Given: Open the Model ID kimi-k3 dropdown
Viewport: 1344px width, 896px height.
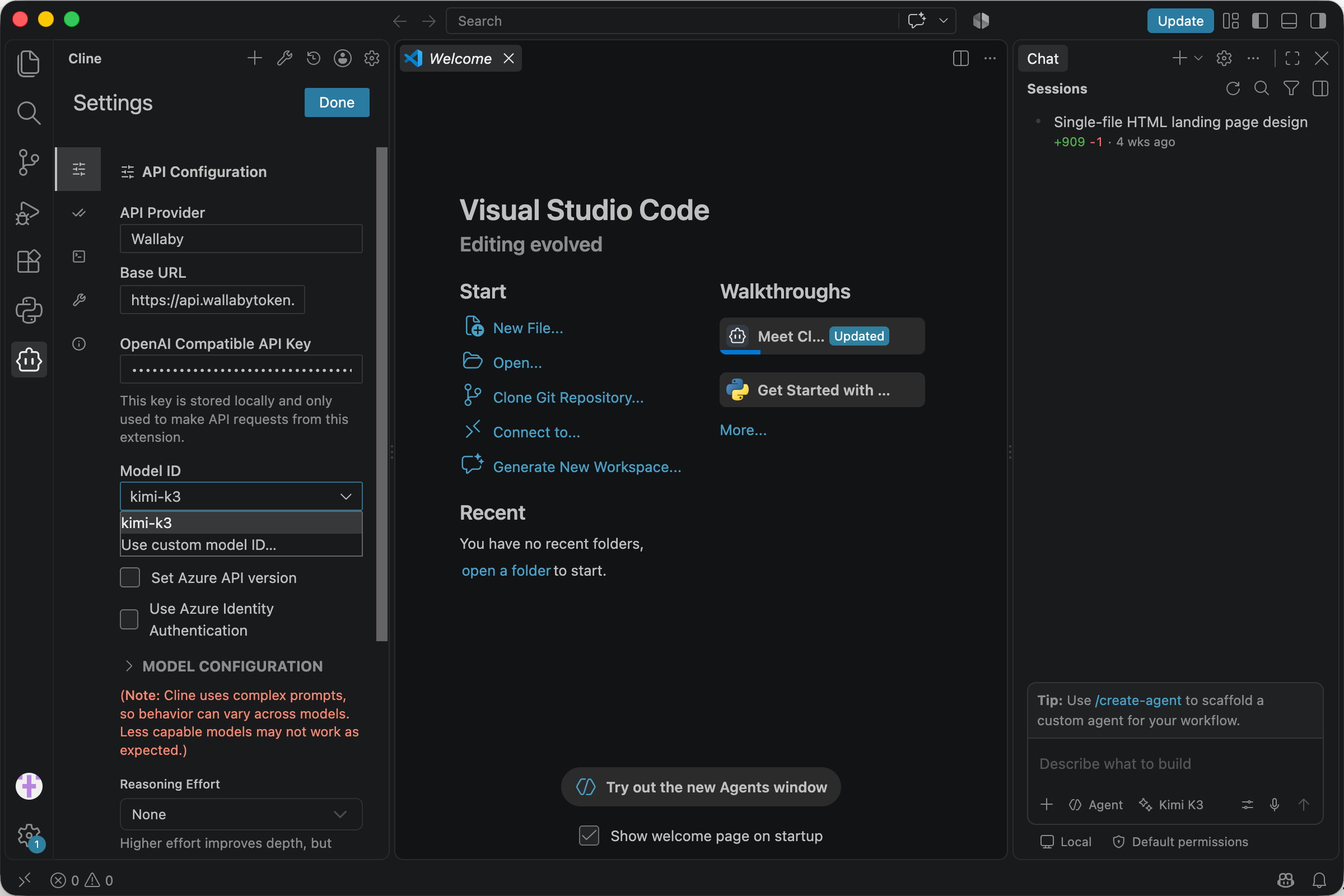Looking at the screenshot, I should [241, 497].
